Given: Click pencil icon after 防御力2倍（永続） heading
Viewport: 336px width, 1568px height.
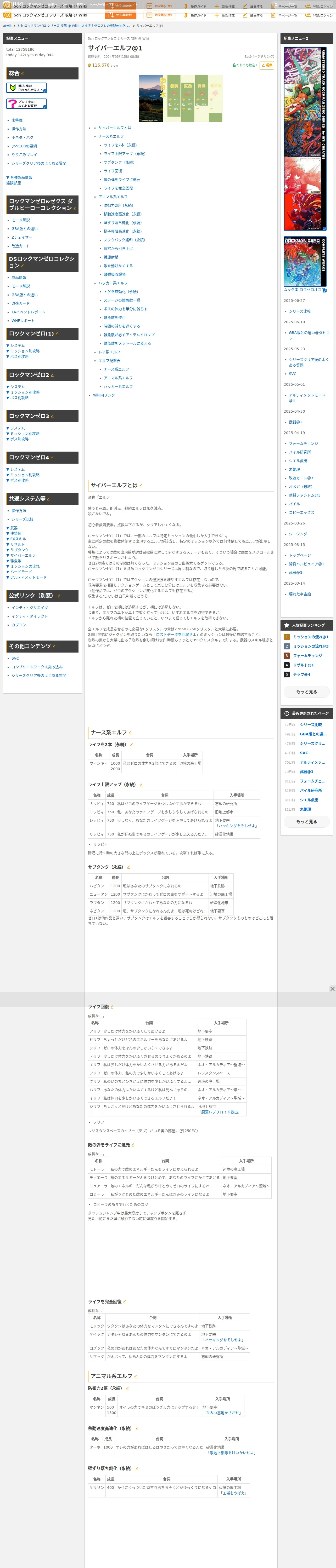Looking at the screenshot, I should point(127,1388).
